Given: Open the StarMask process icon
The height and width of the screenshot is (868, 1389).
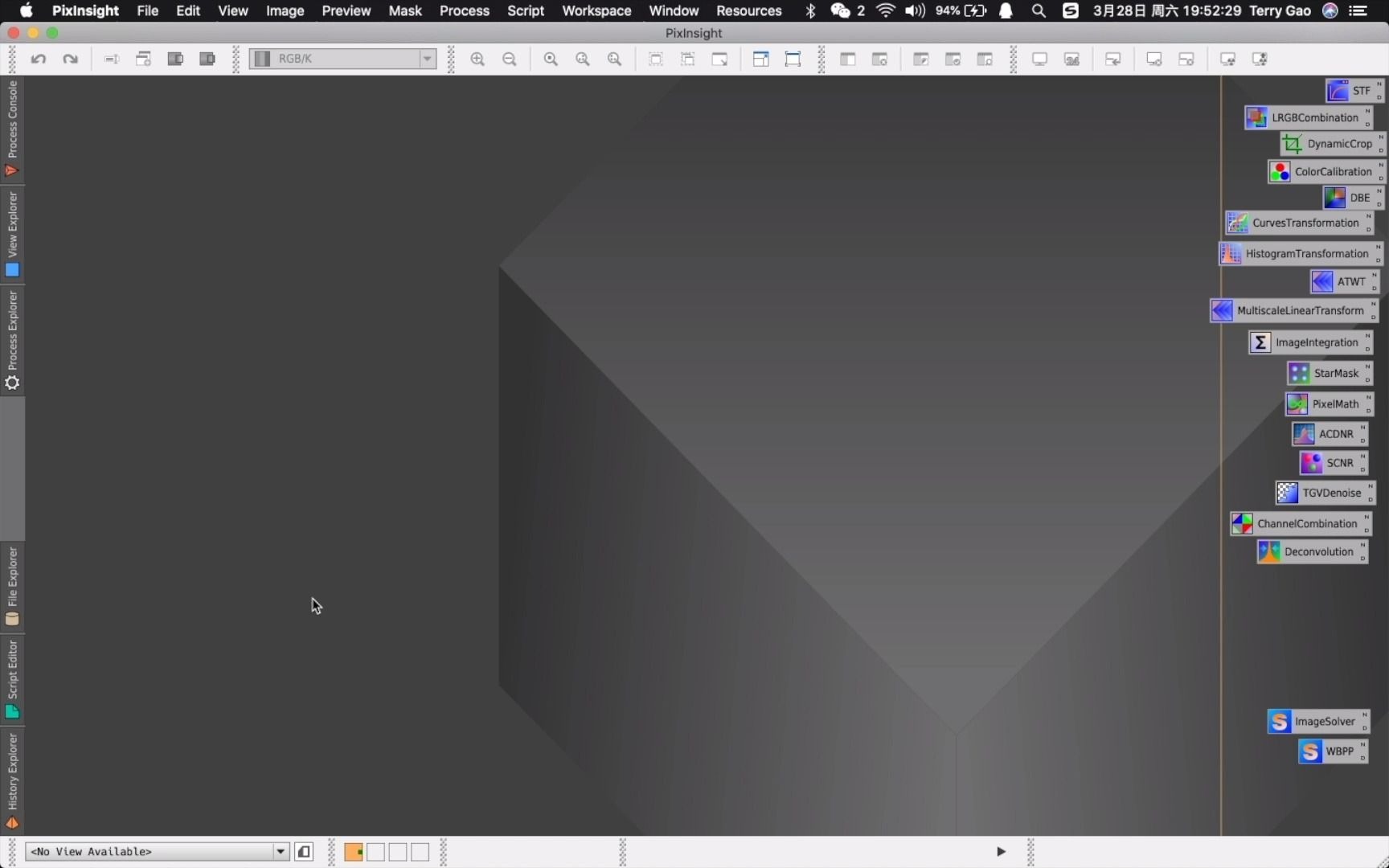Looking at the screenshot, I should coord(1330,373).
